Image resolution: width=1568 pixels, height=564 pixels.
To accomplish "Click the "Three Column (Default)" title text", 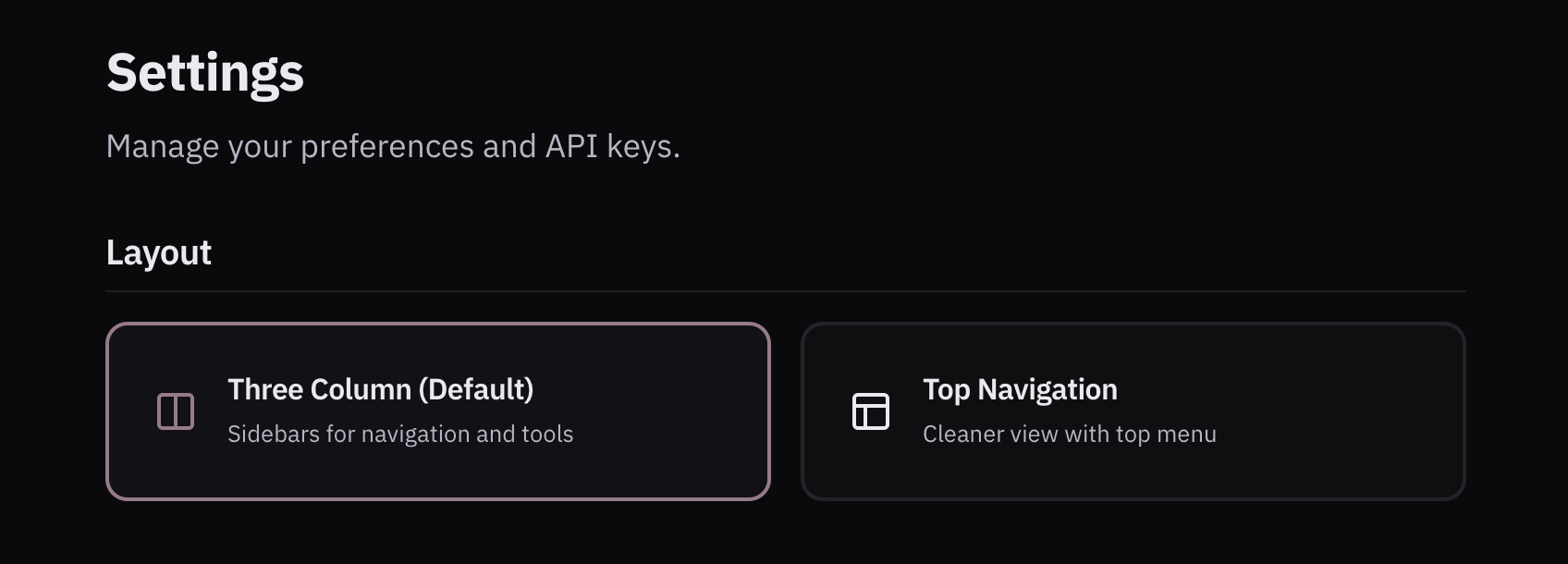I will pos(380,389).
